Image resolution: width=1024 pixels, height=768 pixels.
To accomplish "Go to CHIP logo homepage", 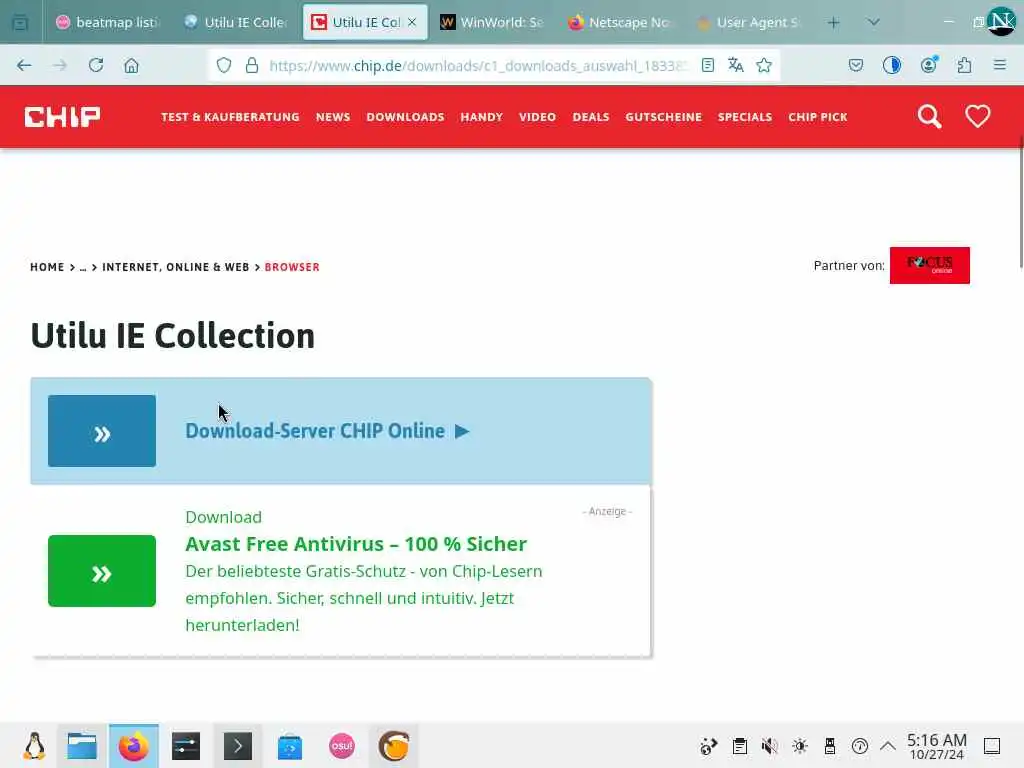I will click(63, 117).
